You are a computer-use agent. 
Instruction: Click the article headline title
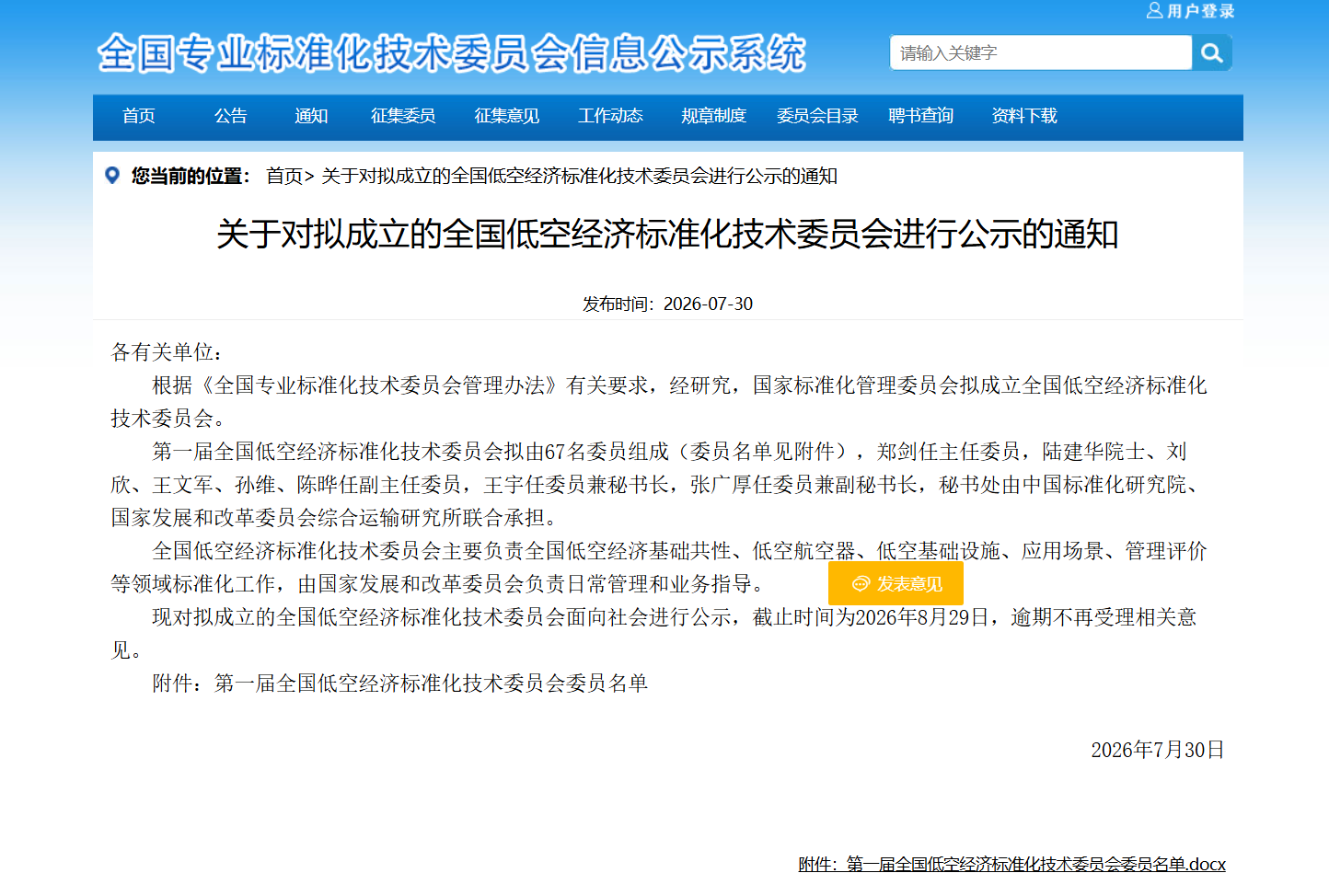pyautogui.click(x=667, y=235)
